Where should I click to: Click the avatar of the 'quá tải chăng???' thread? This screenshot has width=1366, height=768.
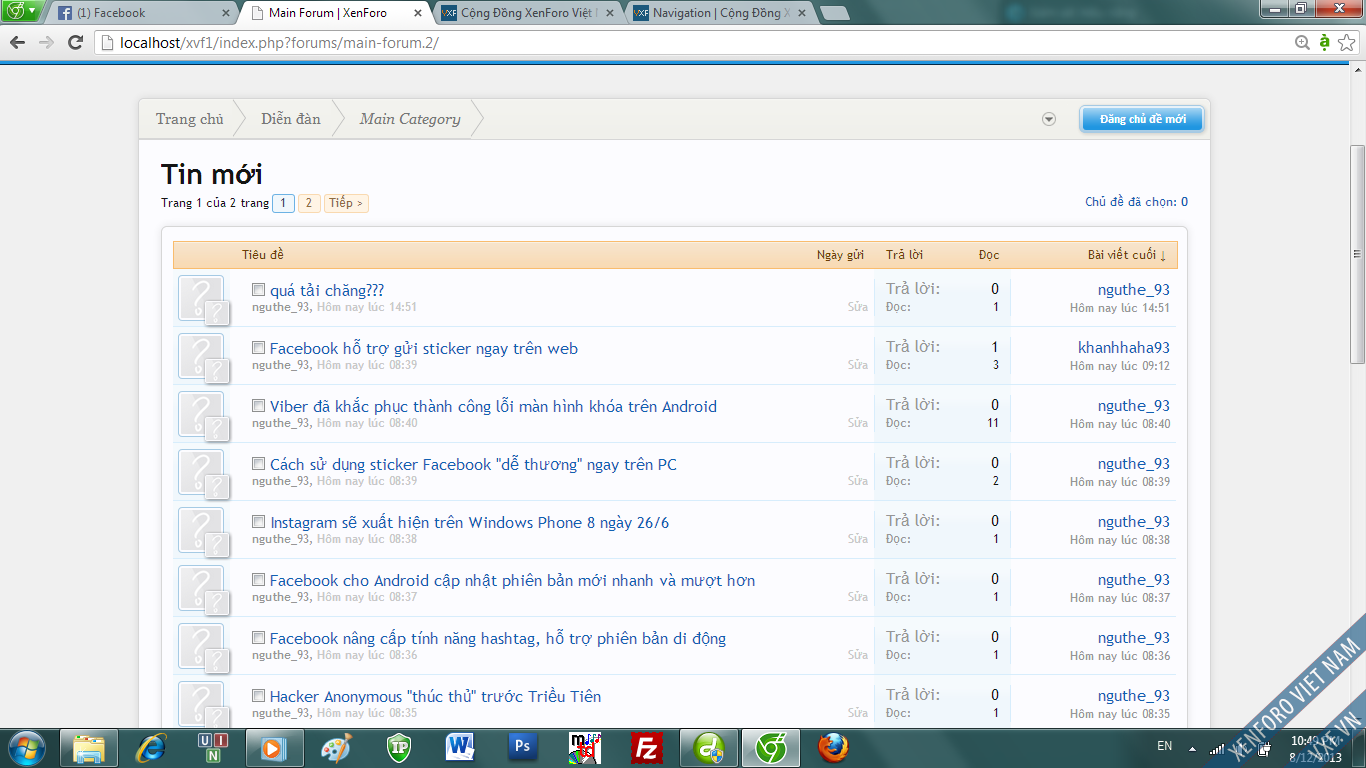[201, 299]
